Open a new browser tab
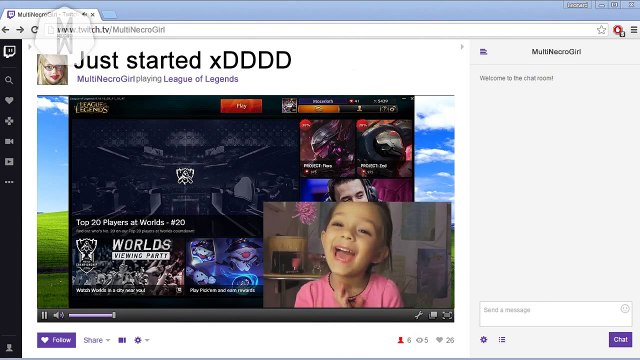 pos(109,15)
